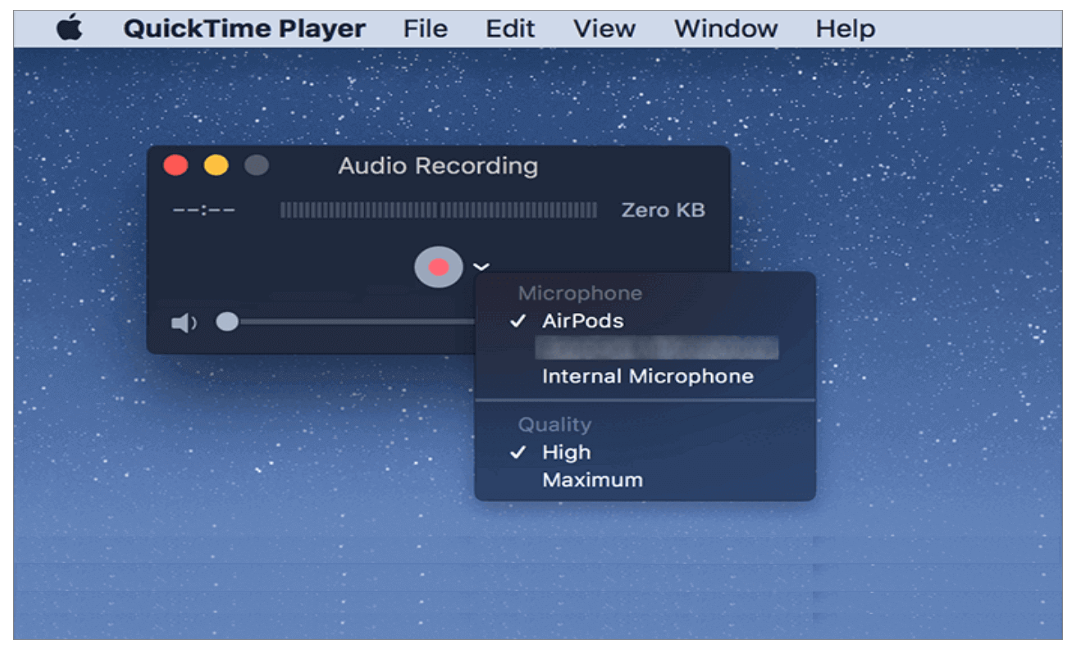Image resolution: width=1078 pixels, height=656 pixels.
Task: Click the chevron next to record button
Action: tap(481, 267)
